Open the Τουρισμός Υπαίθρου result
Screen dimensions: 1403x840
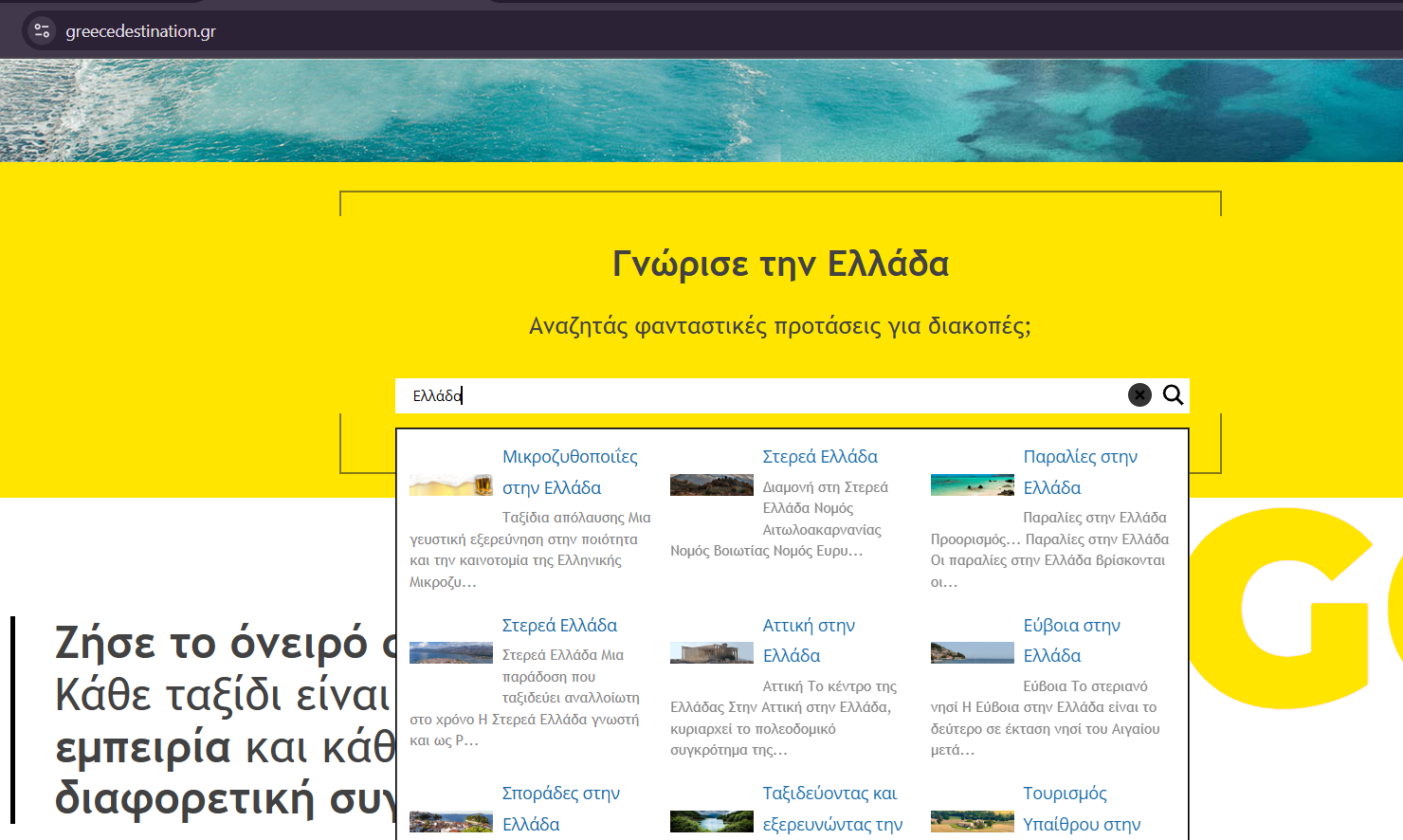point(1082,809)
